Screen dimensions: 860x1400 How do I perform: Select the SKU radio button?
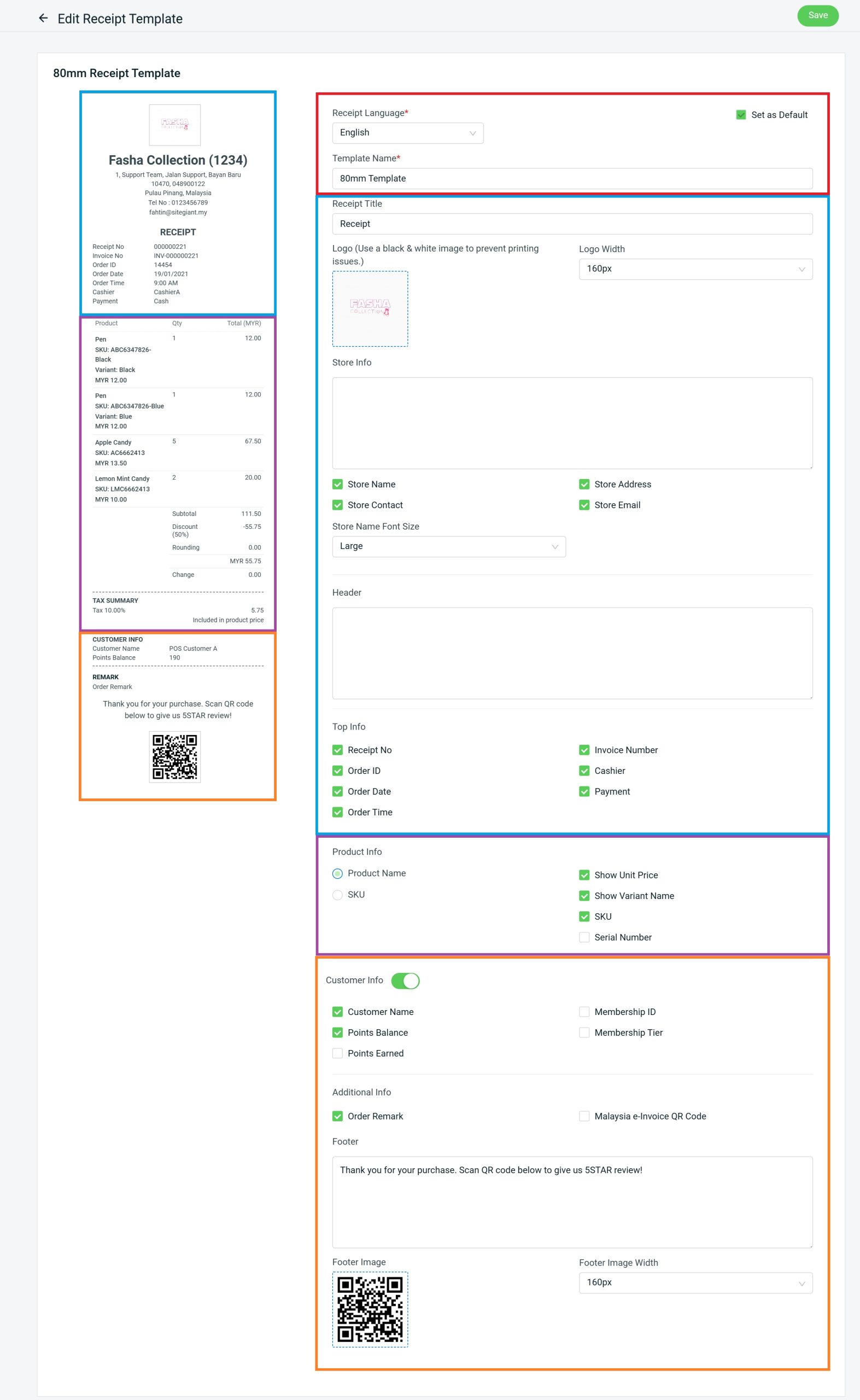tap(337, 894)
